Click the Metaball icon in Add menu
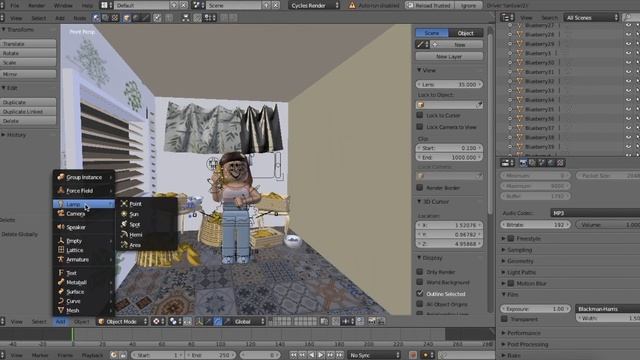This screenshot has width=640, height=360. click(x=61, y=282)
